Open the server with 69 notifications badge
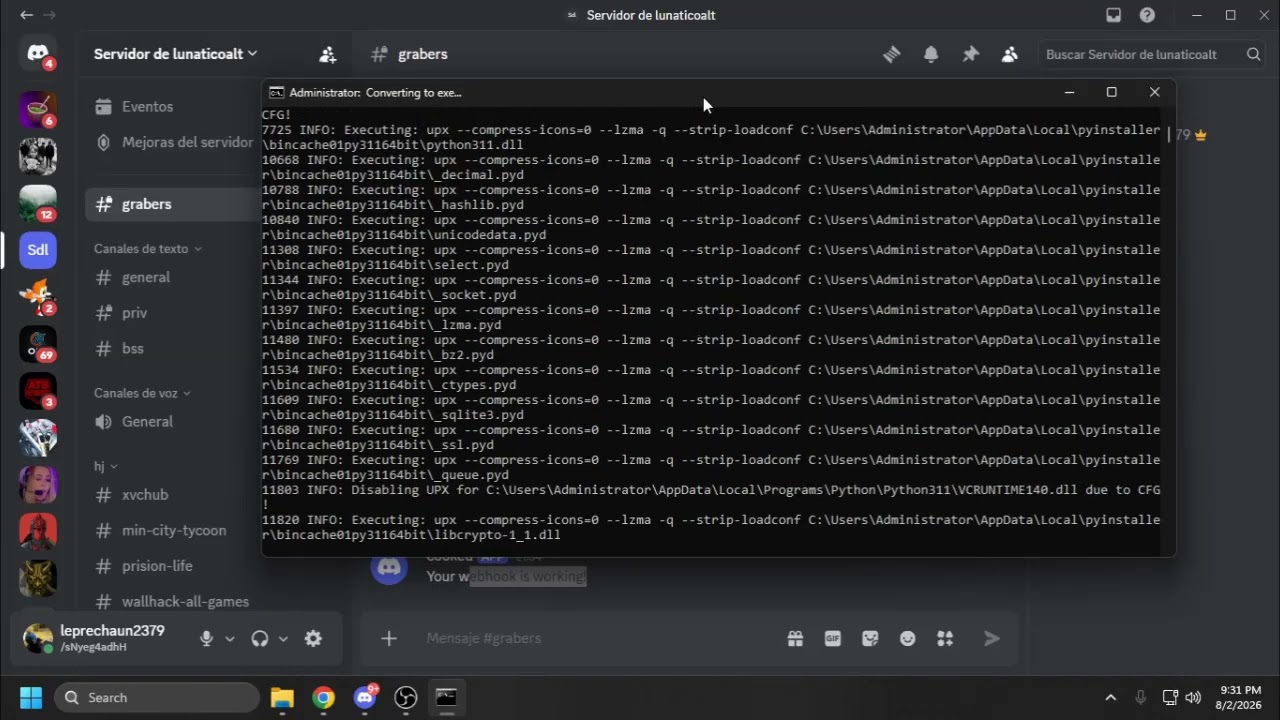1280x720 pixels. [x=38, y=344]
